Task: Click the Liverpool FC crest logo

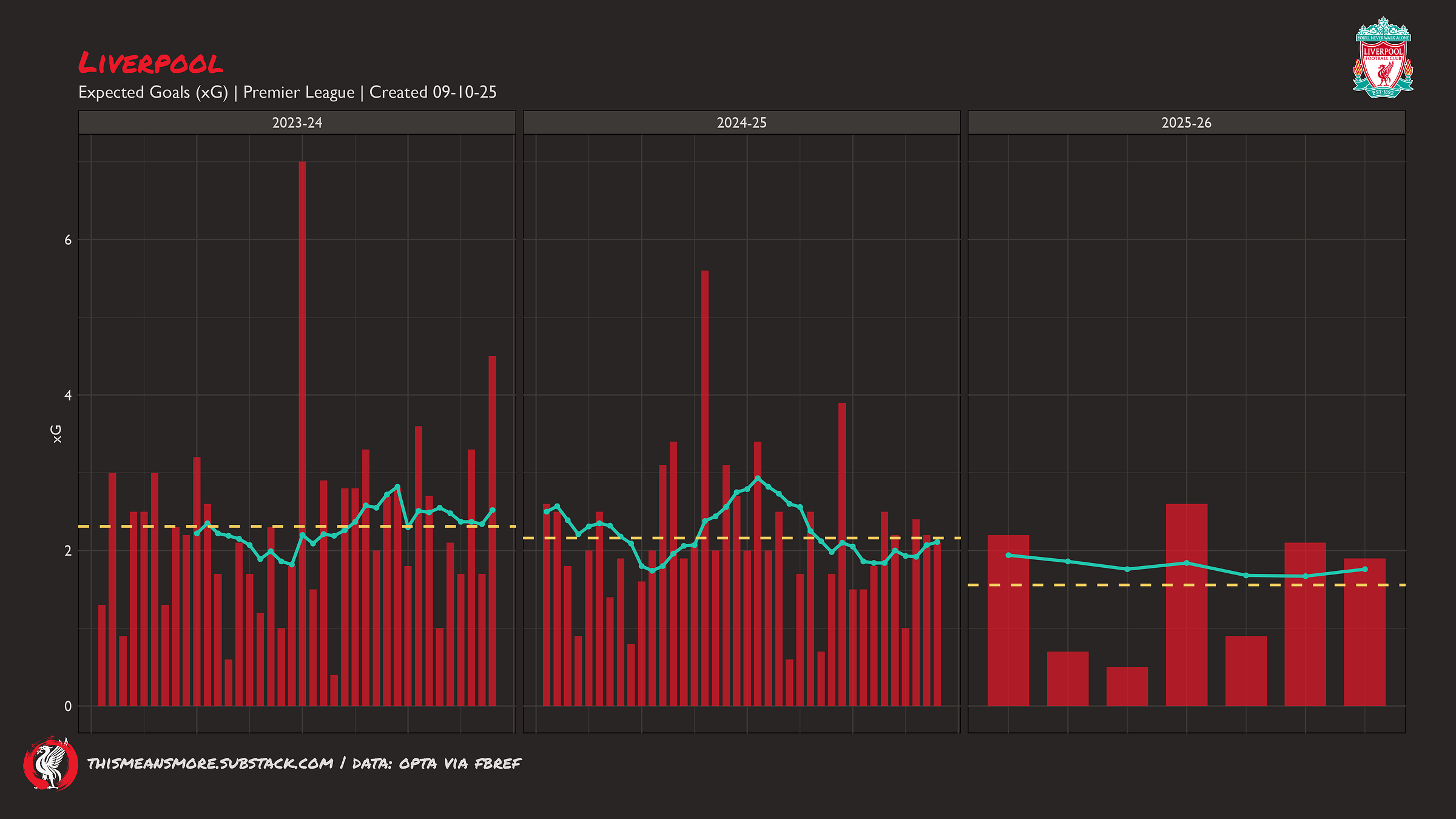Action: pyautogui.click(x=1383, y=58)
